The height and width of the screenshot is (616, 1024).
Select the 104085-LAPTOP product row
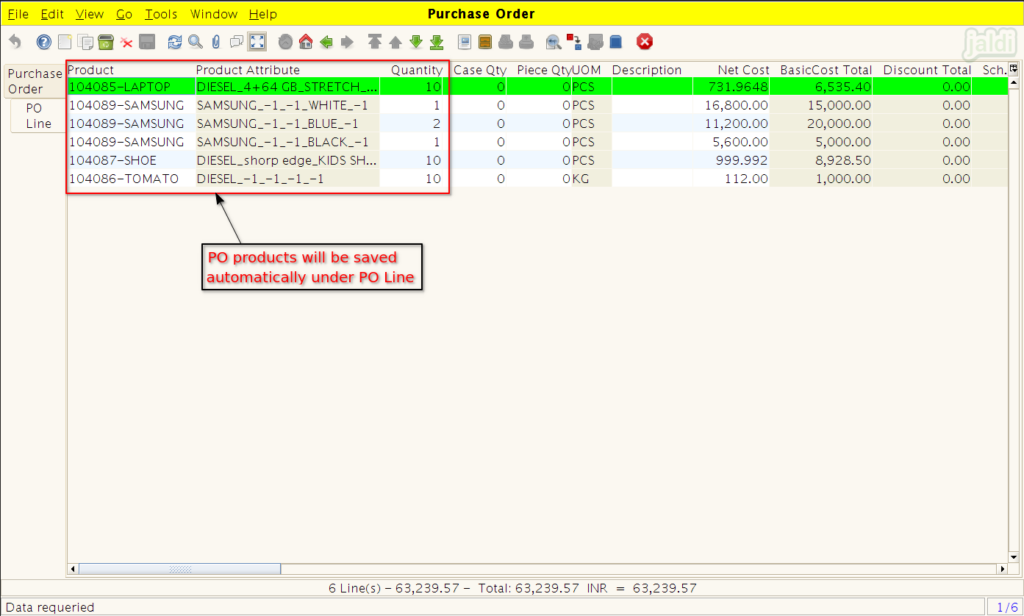[x=537, y=87]
